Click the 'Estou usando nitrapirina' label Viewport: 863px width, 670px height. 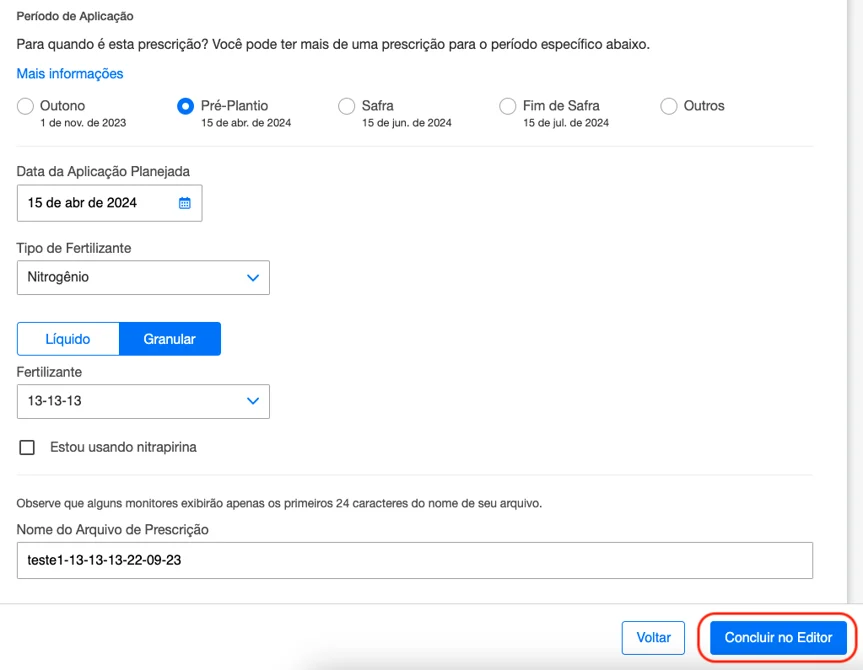tap(123, 448)
